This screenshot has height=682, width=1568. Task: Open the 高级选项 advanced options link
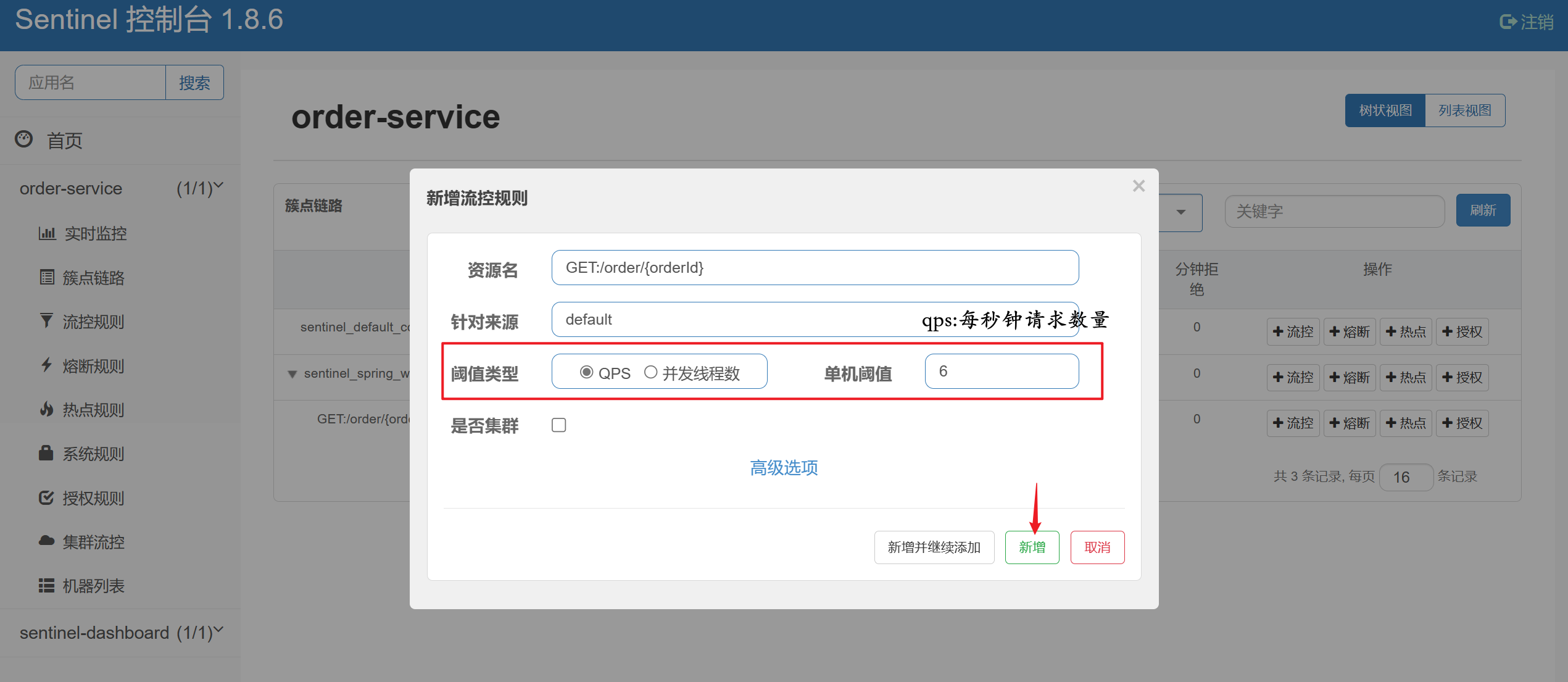pos(784,468)
